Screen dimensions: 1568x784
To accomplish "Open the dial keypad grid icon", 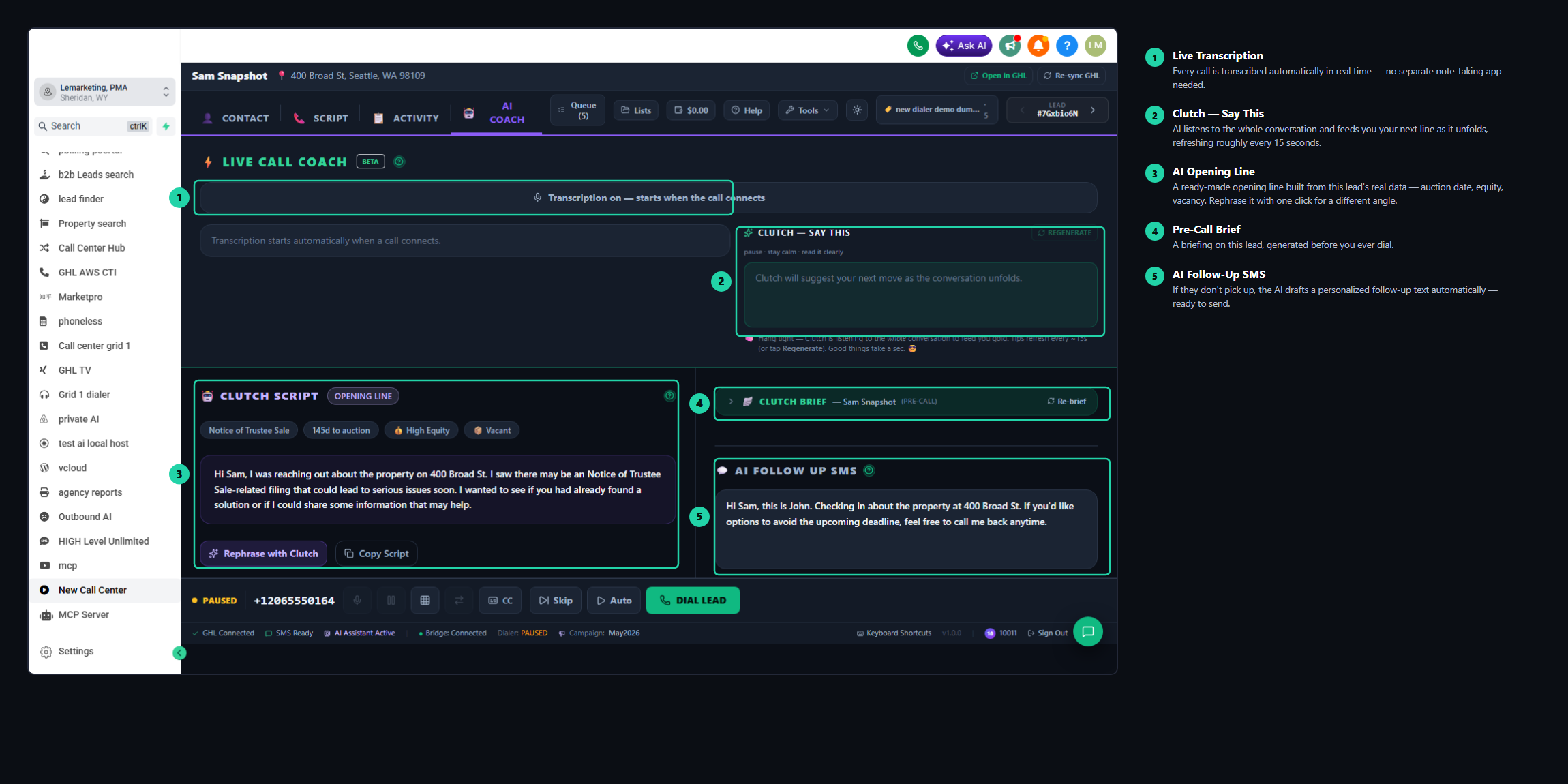I will click(425, 601).
